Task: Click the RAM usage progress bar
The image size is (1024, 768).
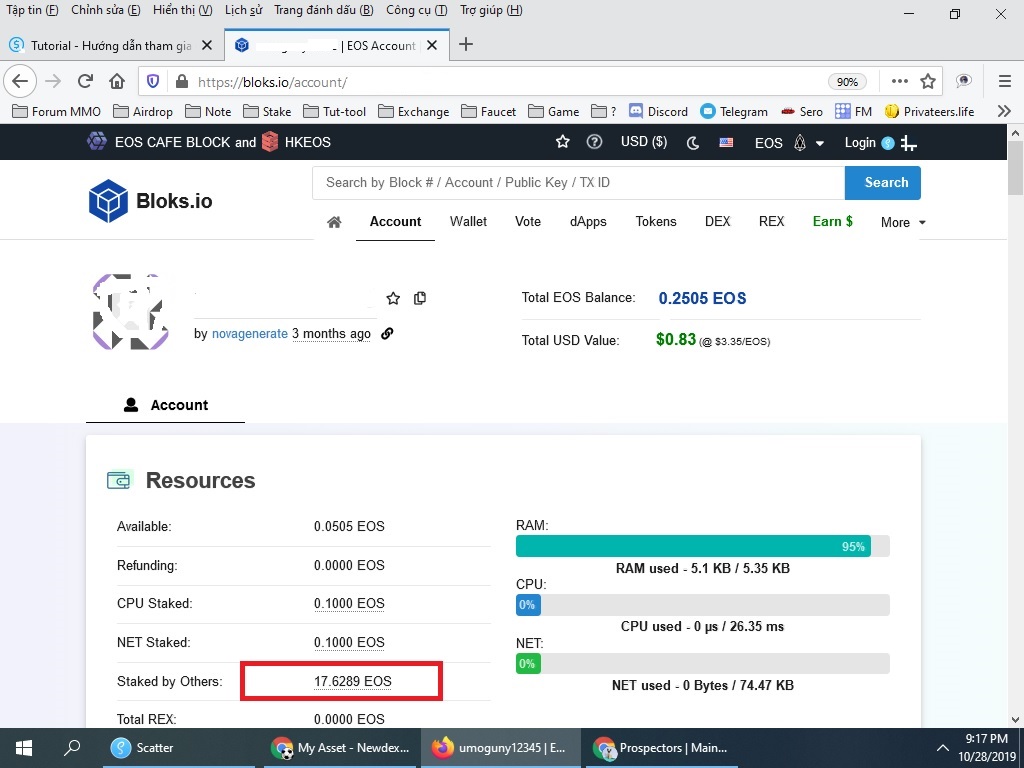Action: click(702, 546)
